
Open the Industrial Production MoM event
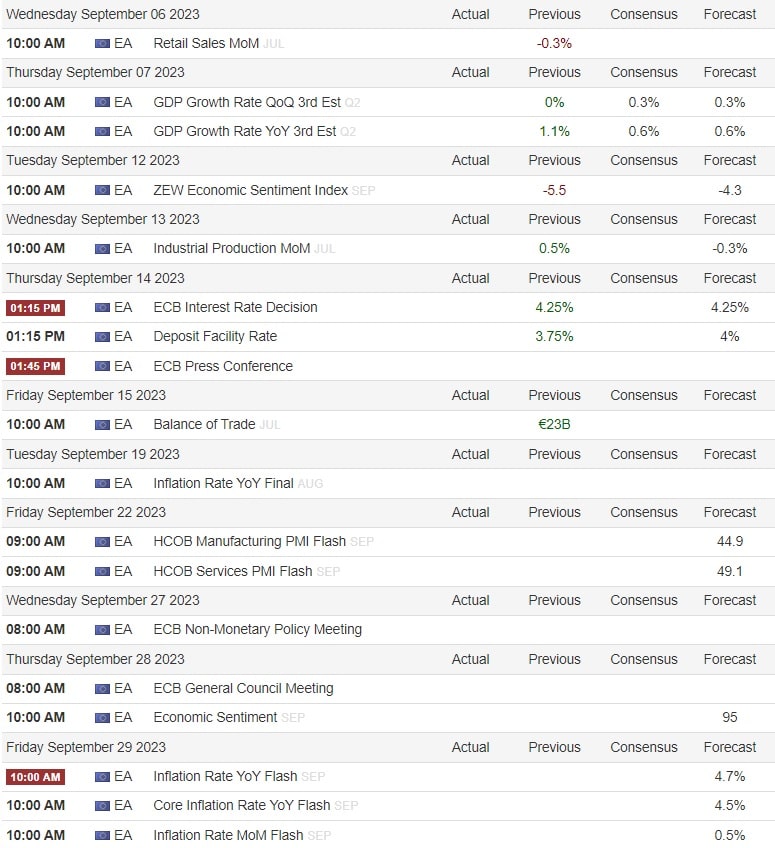point(232,248)
